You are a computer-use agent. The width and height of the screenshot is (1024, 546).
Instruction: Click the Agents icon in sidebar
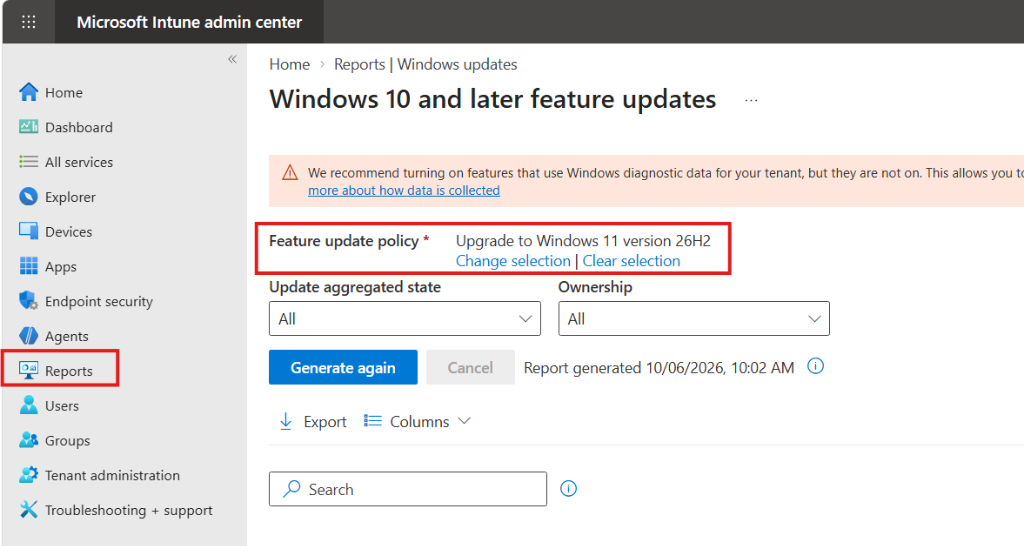coord(28,336)
